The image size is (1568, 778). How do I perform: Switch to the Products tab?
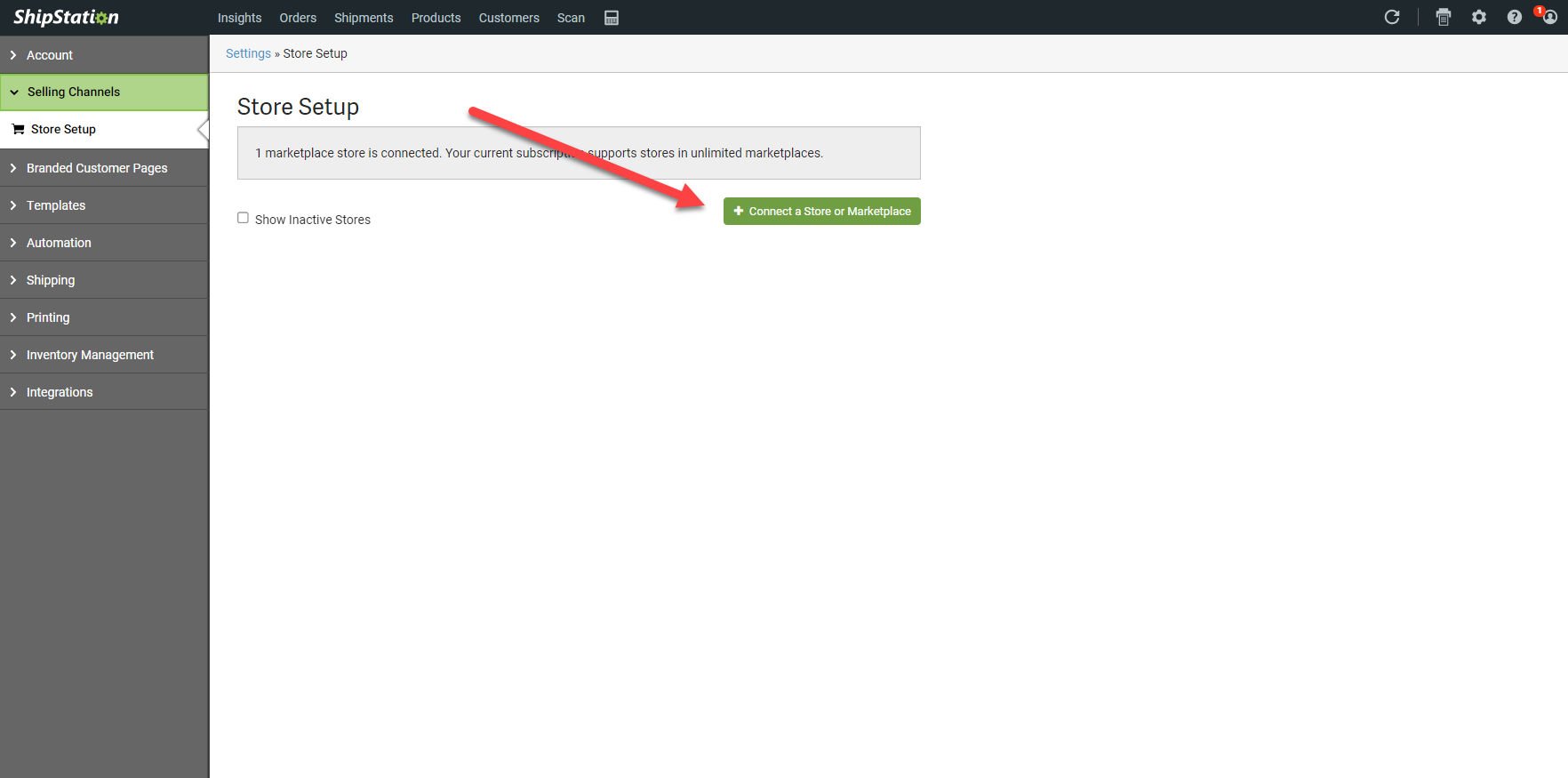click(436, 18)
